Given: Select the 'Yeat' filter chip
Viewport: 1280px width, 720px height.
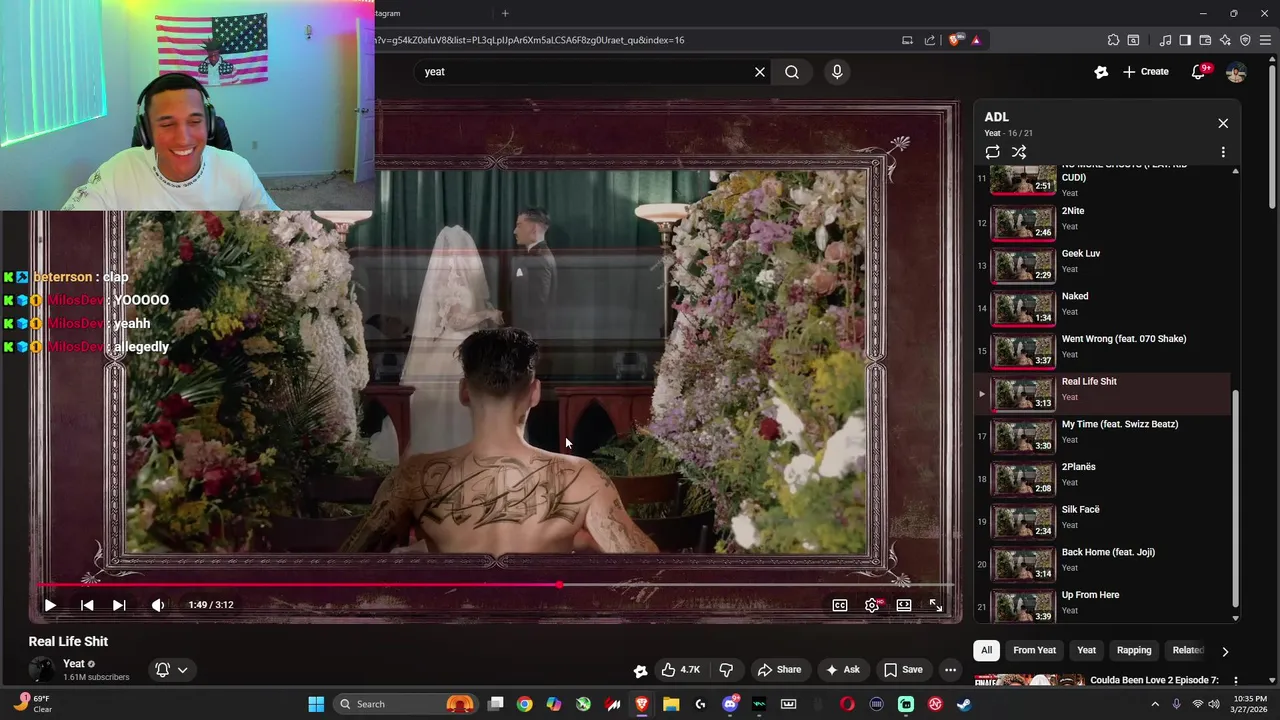Looking at the screenshot, I should (x=1086, y=650).
